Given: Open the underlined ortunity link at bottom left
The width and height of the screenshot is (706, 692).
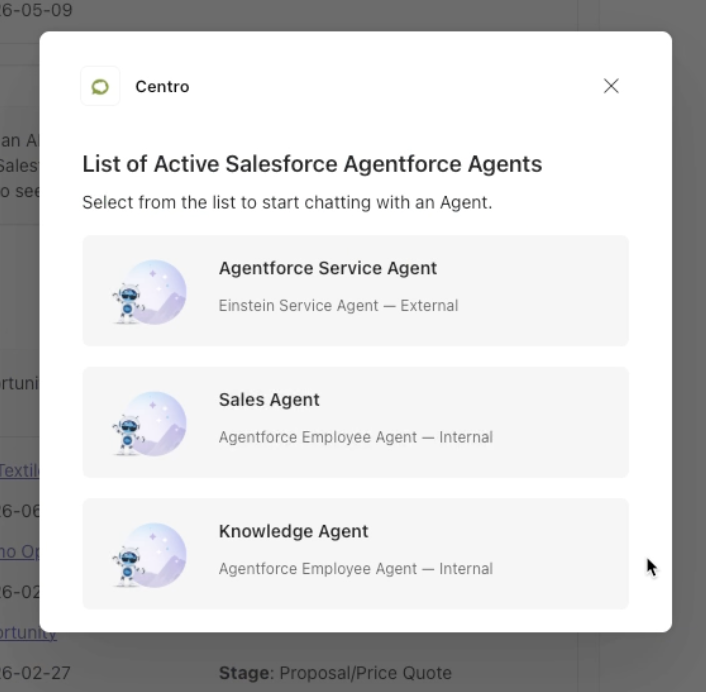Looking at the screenshot, I should tap(28, 633).
